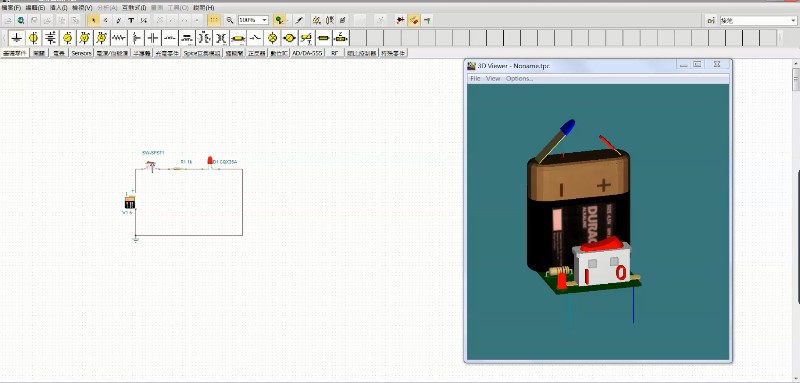The width and height of the screenshot is (800, 383).
Task: Select resistor R1 in the schematic
Action: (x=179, y=169)
